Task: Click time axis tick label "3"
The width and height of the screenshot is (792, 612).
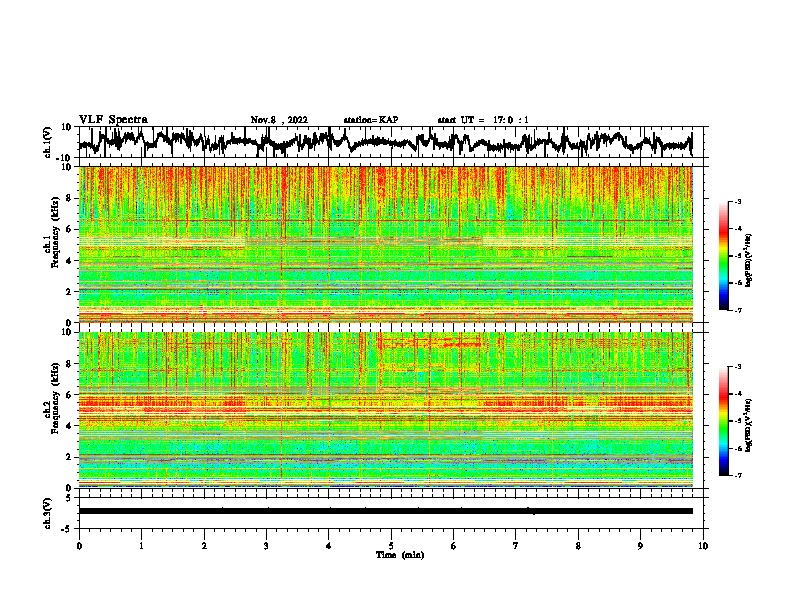Action: 266,546
